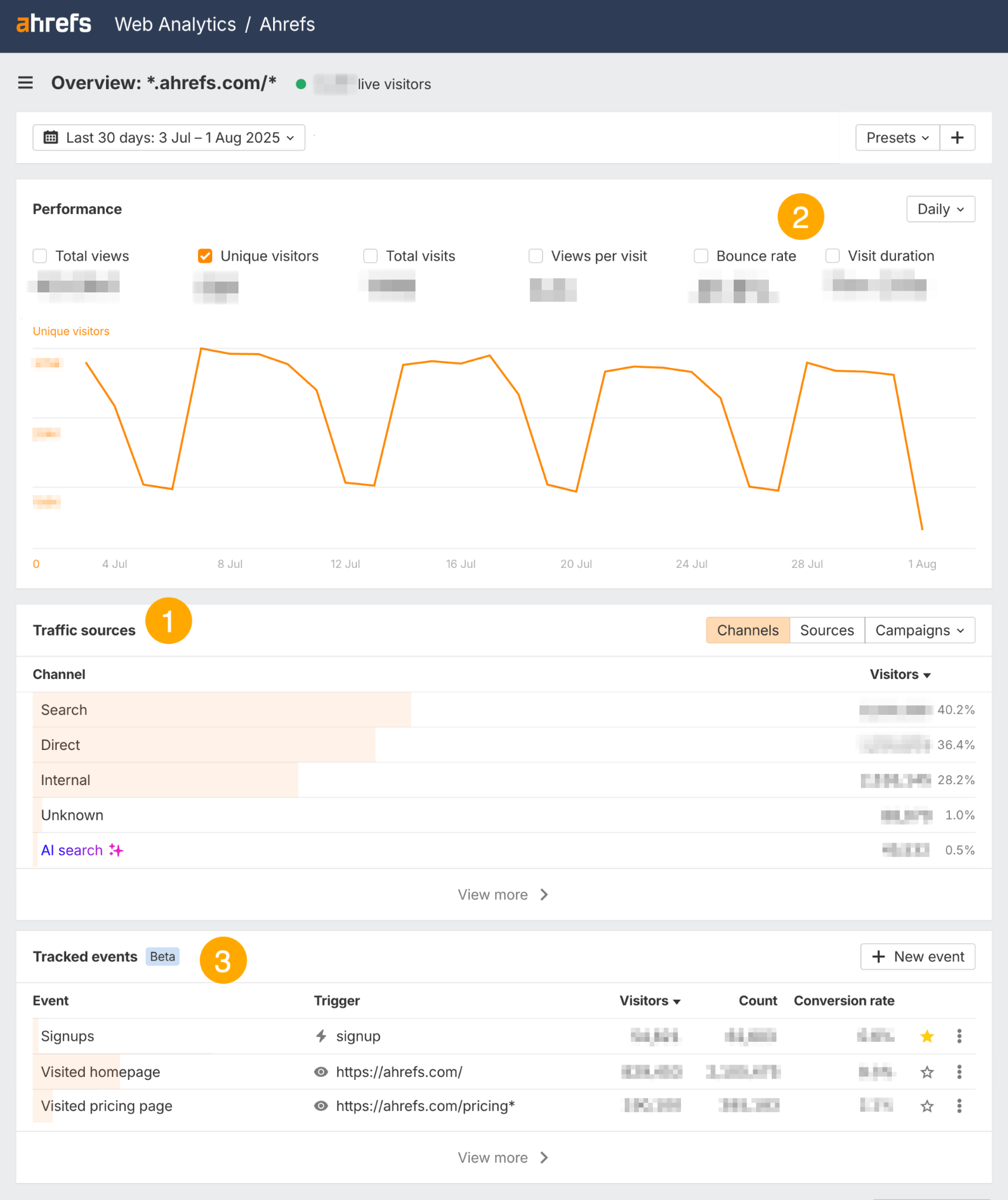The image size is (1008, 1200).
Task: Enable the Total views checkbox
Action: (x=39, y=256)
